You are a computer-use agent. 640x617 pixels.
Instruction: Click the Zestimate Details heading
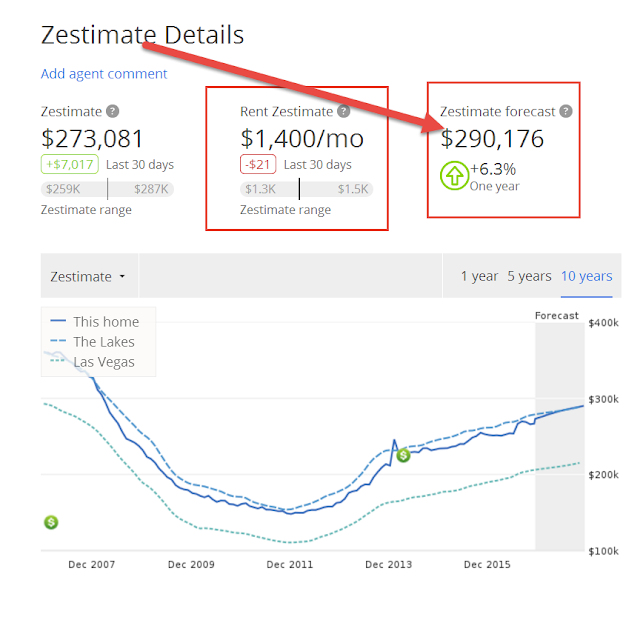point(142,35)
